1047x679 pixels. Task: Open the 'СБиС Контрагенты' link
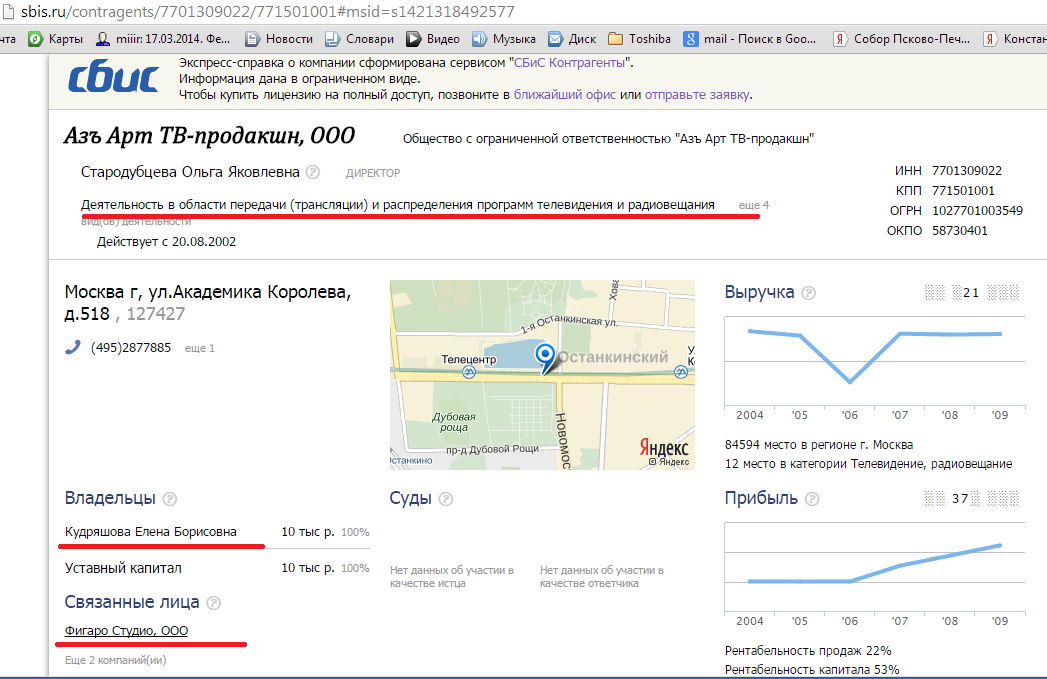pyautogui.click(x=572, y=63)
